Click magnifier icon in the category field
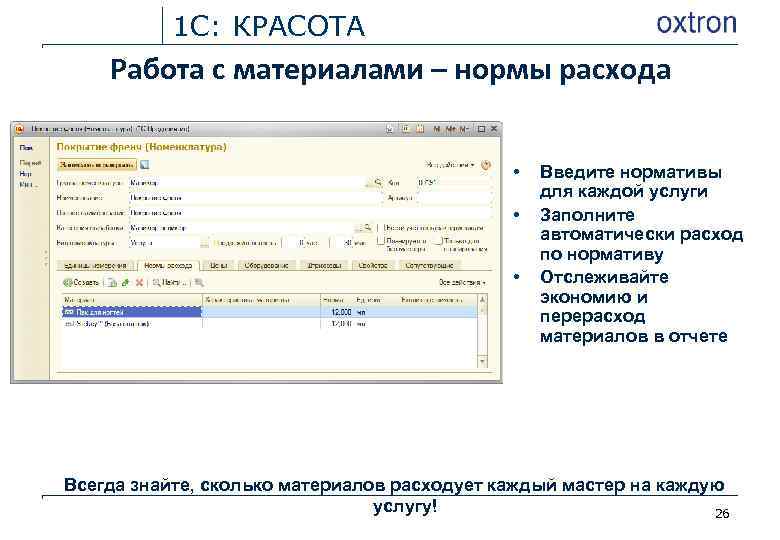Screen dimensions: 780x540 click(x=367, y=228)
